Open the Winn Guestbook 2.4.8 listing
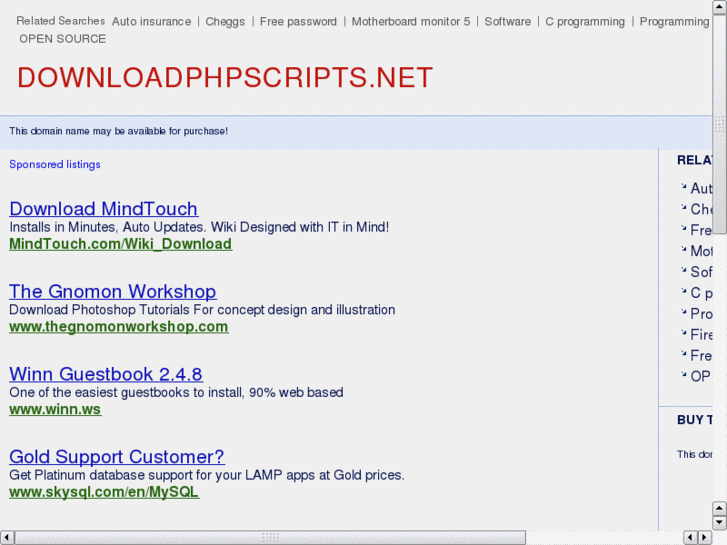 [105, 375]
